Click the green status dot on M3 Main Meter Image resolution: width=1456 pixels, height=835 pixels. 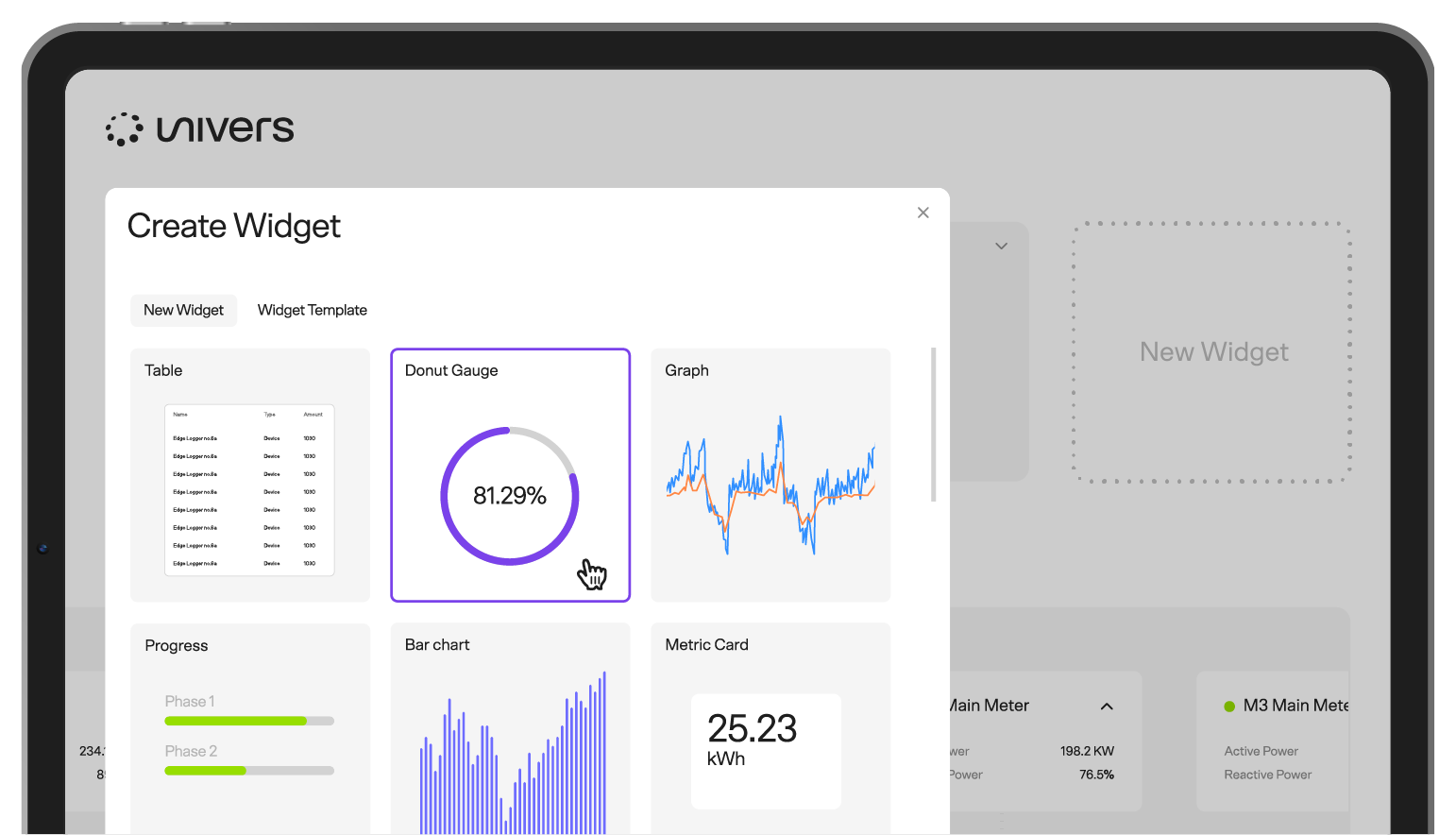(x=1229, y=705)
